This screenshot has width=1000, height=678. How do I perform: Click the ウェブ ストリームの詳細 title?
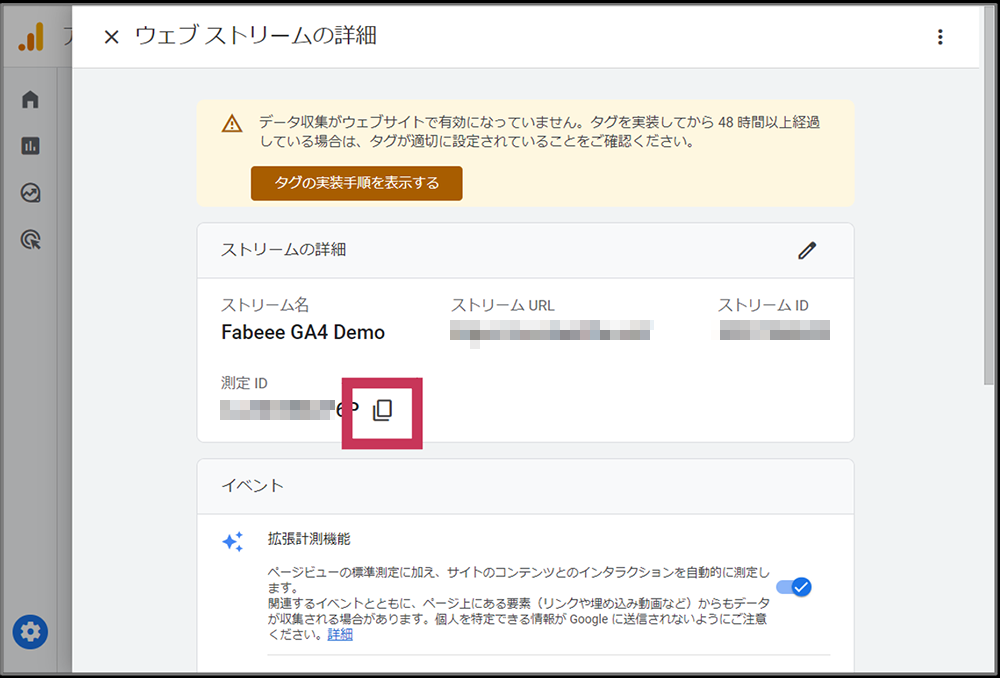click(x=256, y=36)
